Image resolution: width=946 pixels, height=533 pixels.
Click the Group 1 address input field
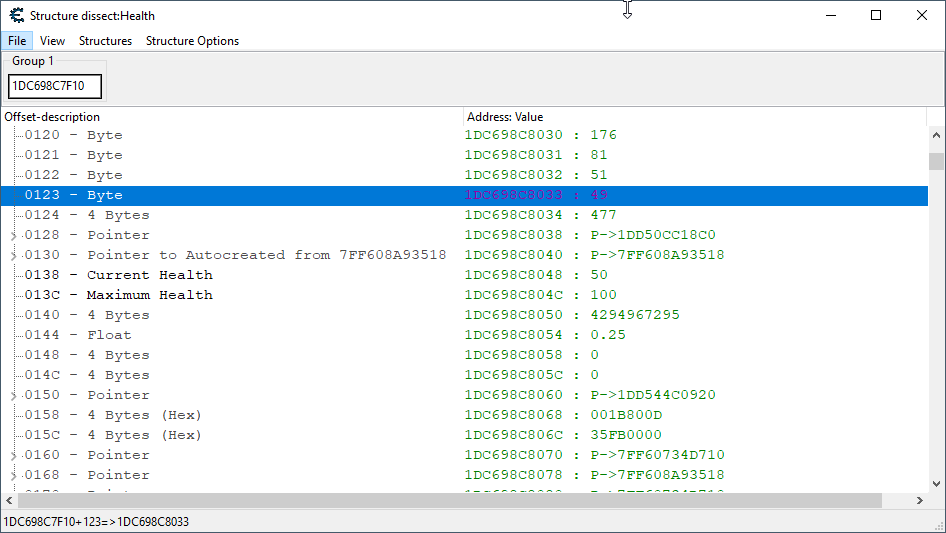coord(55,86)
